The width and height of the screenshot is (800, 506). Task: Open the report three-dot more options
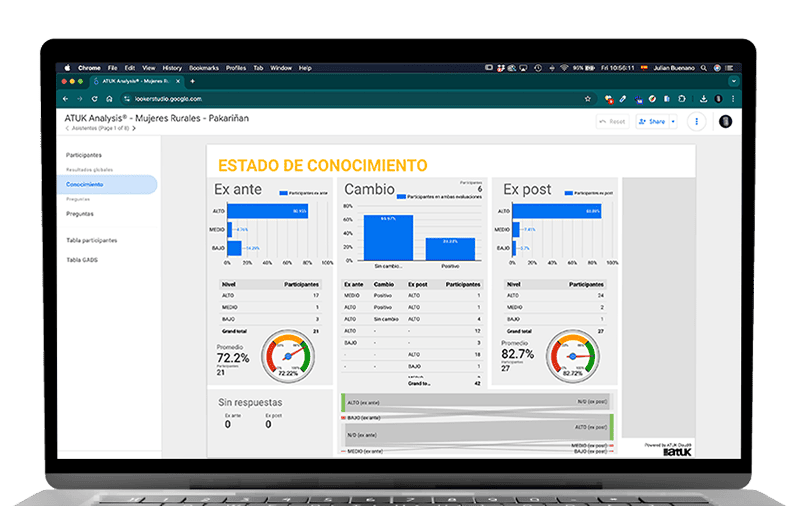click(697, 121)
